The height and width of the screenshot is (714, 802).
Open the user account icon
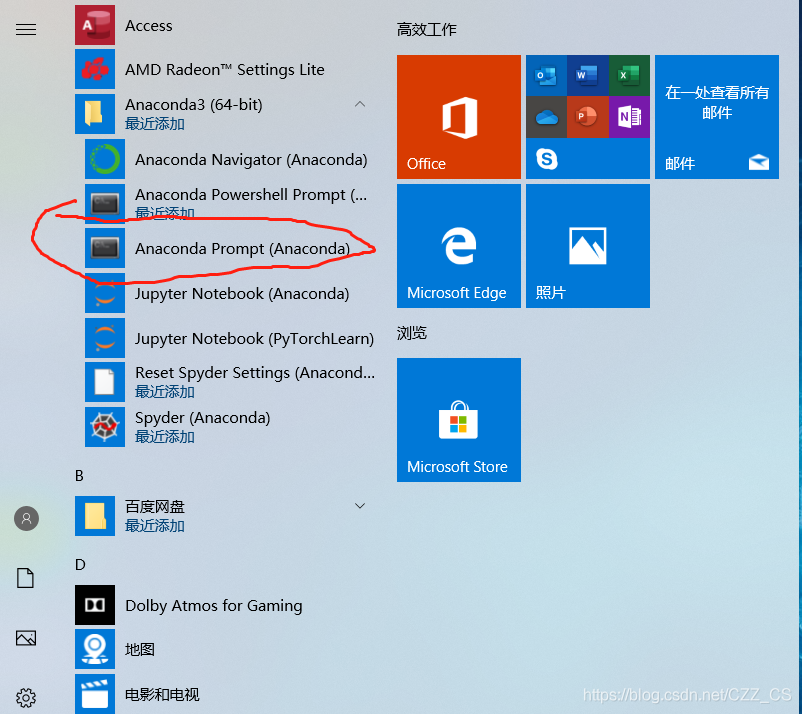pyautogui.click(x=26, y=519)
